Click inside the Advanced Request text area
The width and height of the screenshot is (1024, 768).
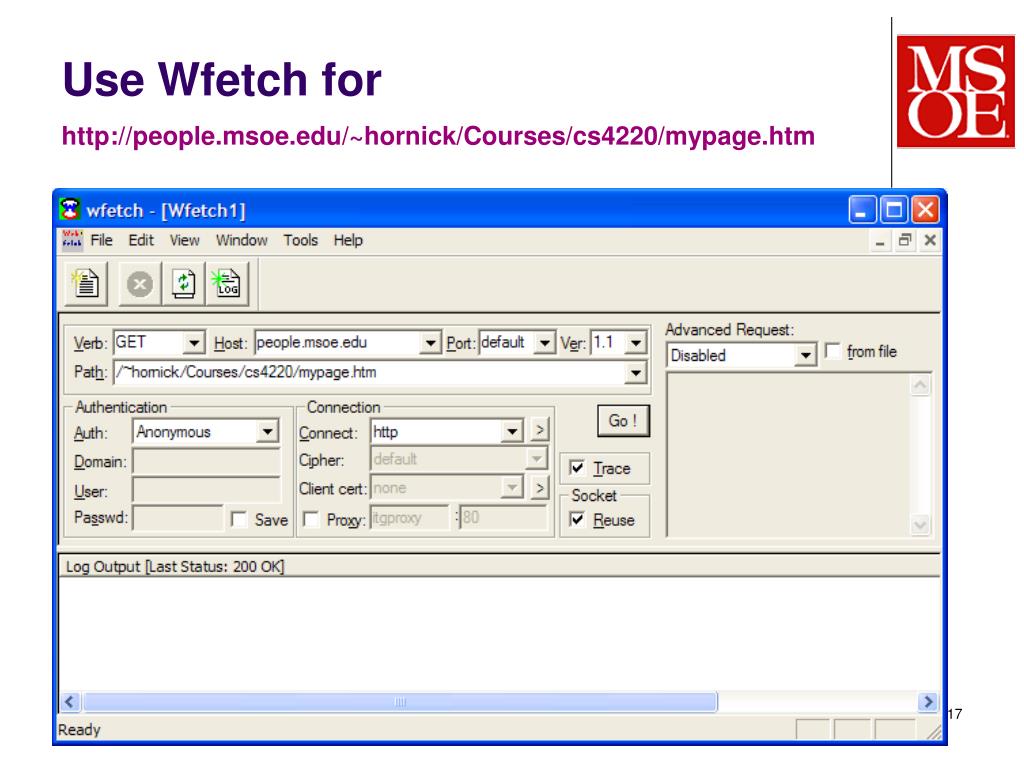[788, 455]
